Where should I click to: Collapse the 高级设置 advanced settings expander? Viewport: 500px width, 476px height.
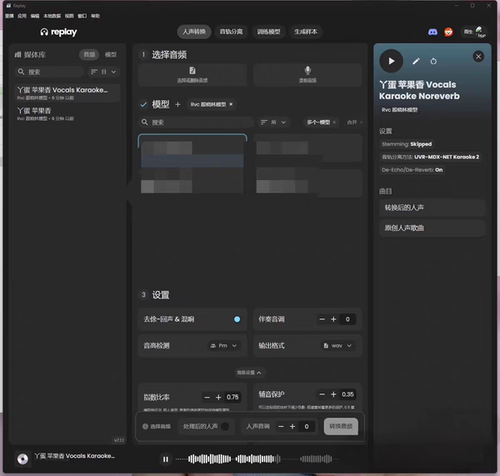[x=249, y=372]
